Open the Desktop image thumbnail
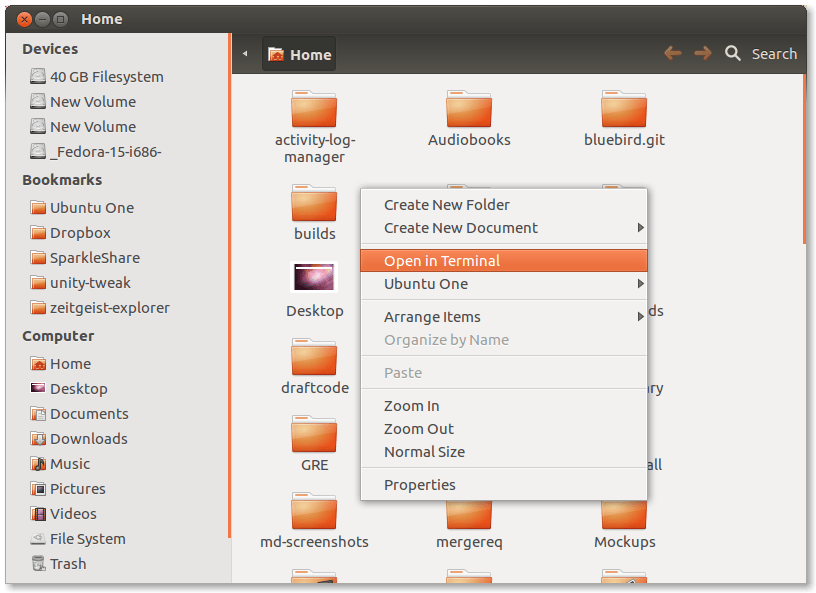 pyautogui.click(x=314, y=277)
